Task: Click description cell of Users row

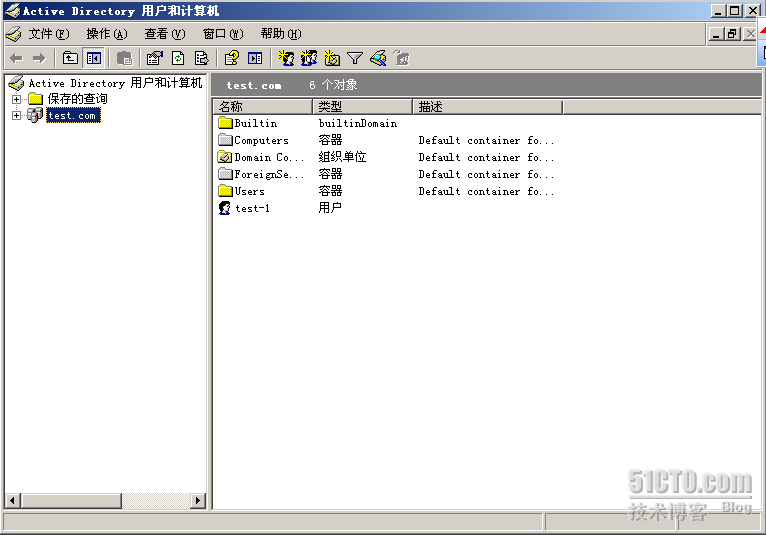Action: tap(486, 191)
